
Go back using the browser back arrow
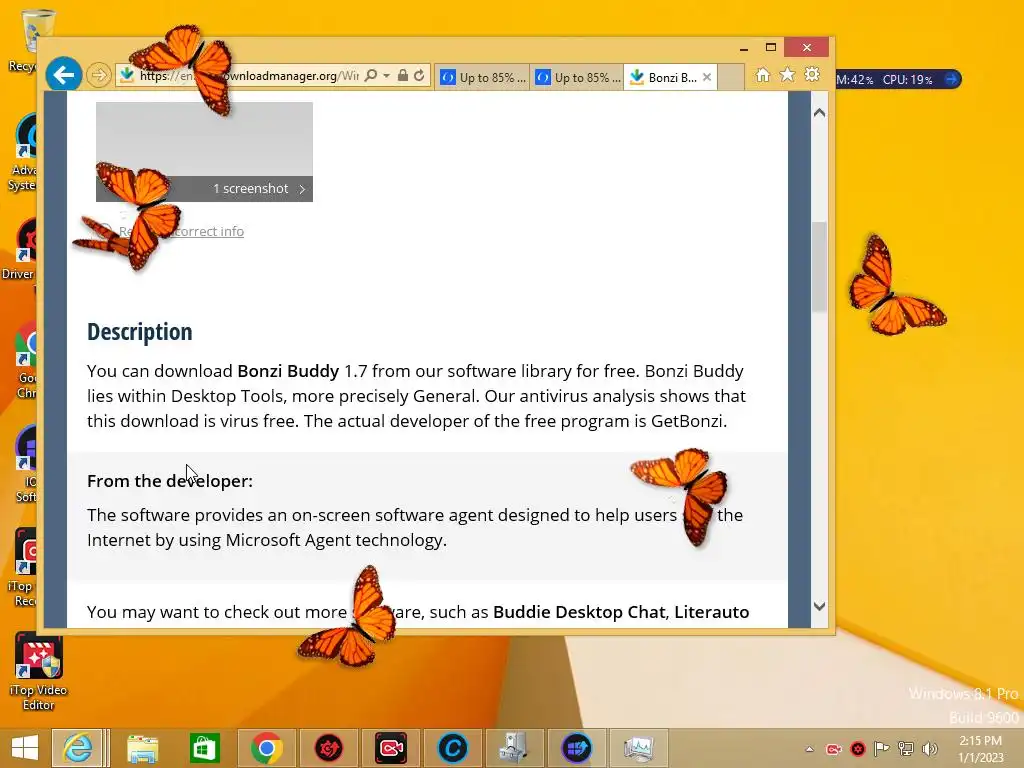tap(64, 75)
